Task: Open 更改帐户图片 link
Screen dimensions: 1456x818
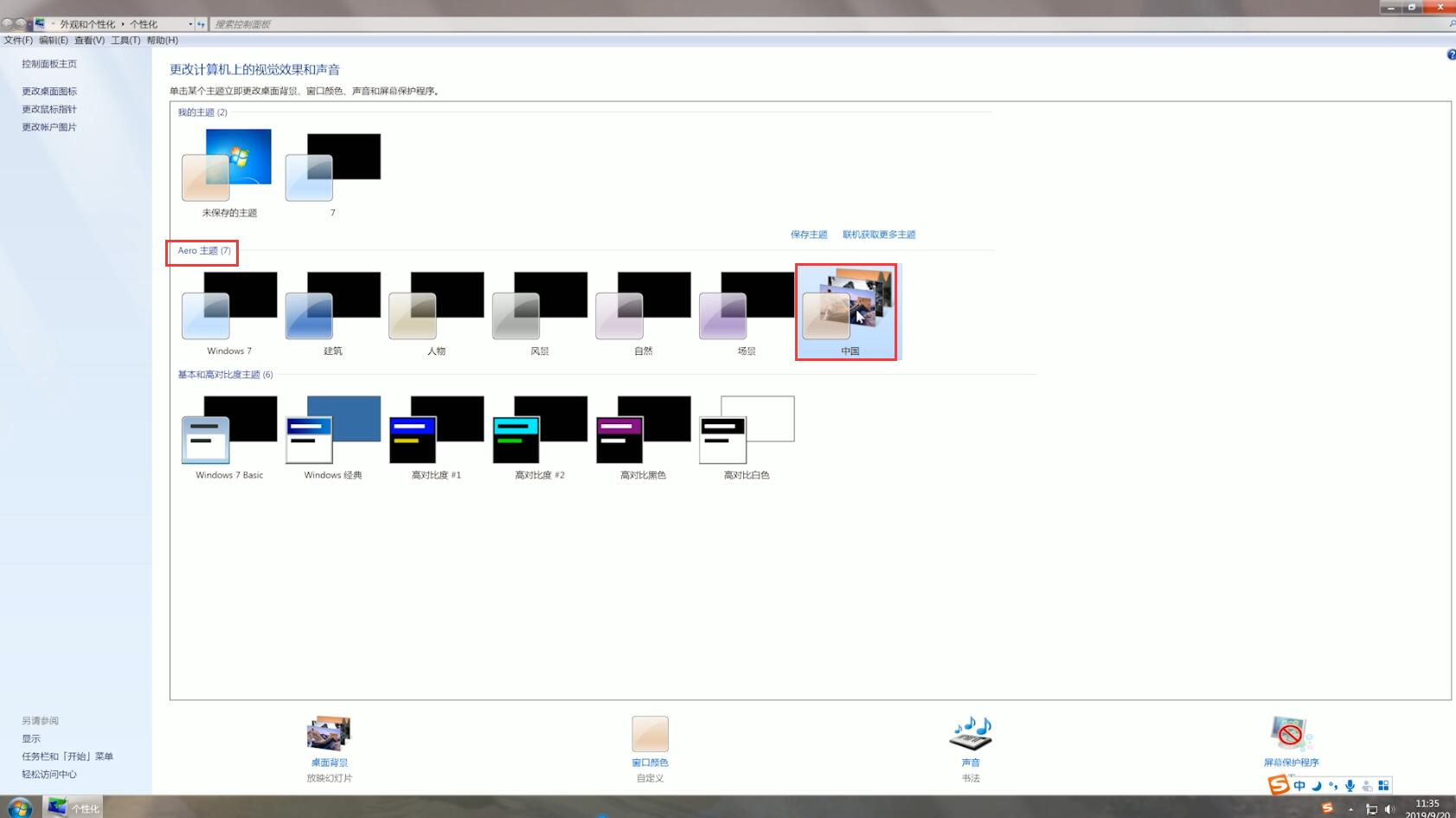Action: pos(49,127)
